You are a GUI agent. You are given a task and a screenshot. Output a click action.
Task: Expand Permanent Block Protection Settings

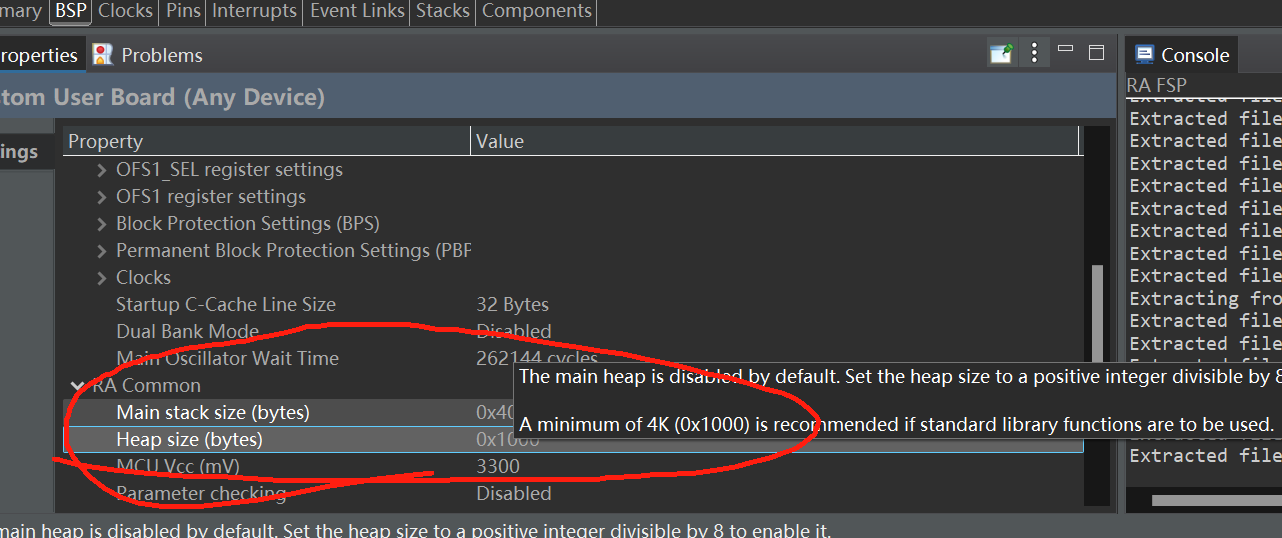(101, 251)
